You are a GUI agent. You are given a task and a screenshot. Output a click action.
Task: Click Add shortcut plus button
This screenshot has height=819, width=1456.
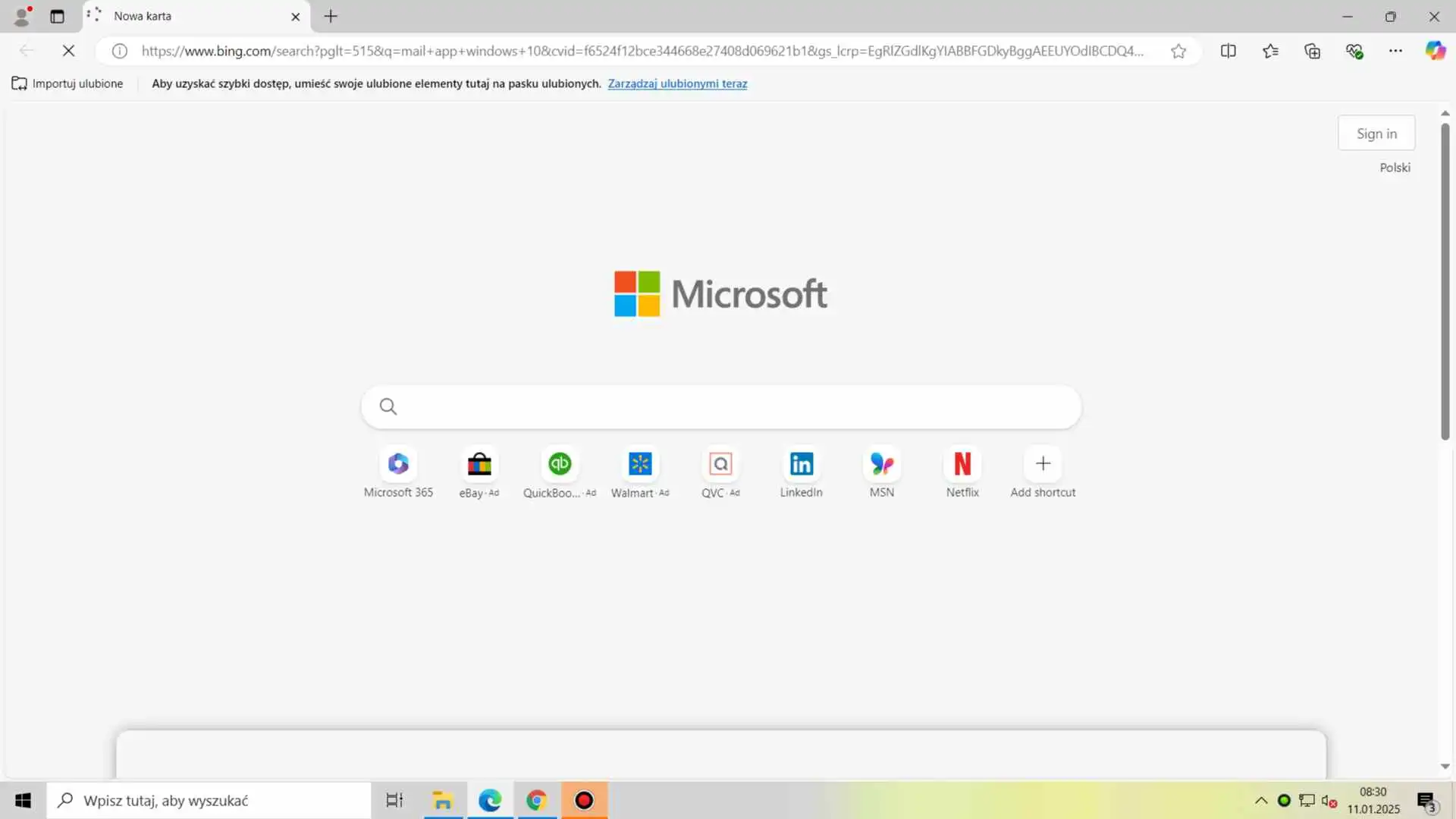point(1043,464)
